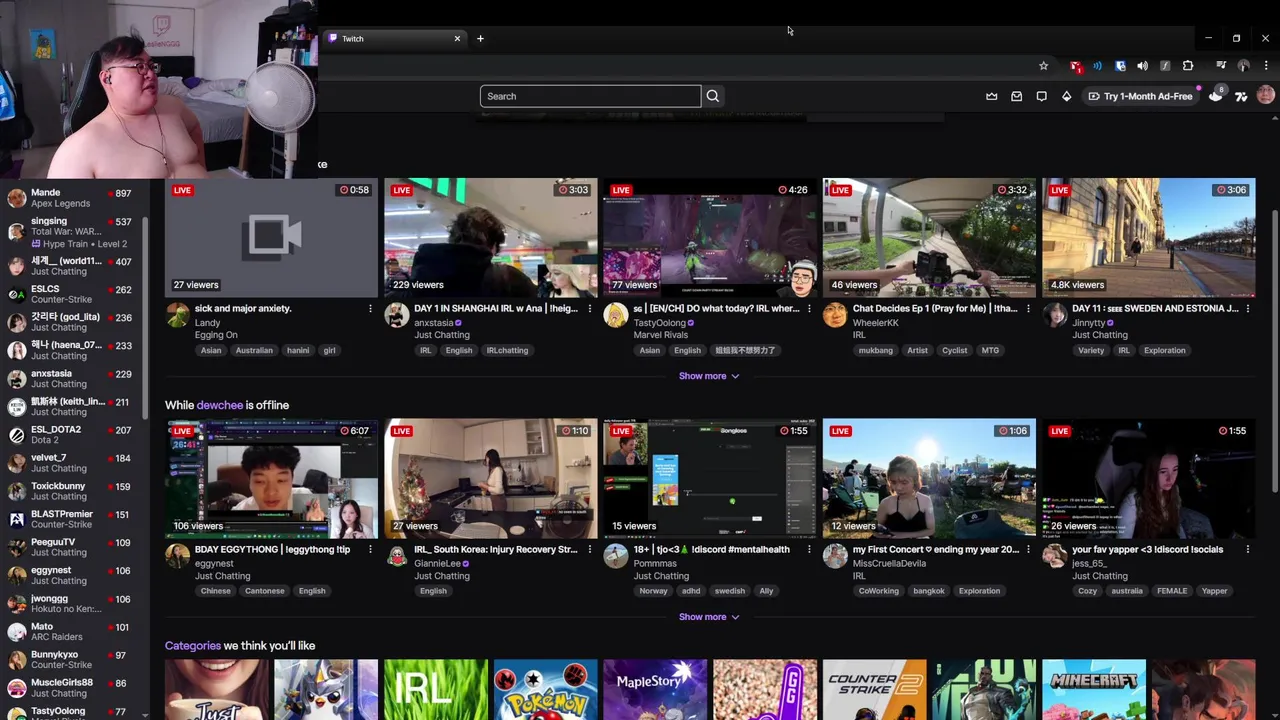The height and width of the screenshot is (720, 1280).
Task: Open singsing channel in sidebar
Action: (72, 231)
